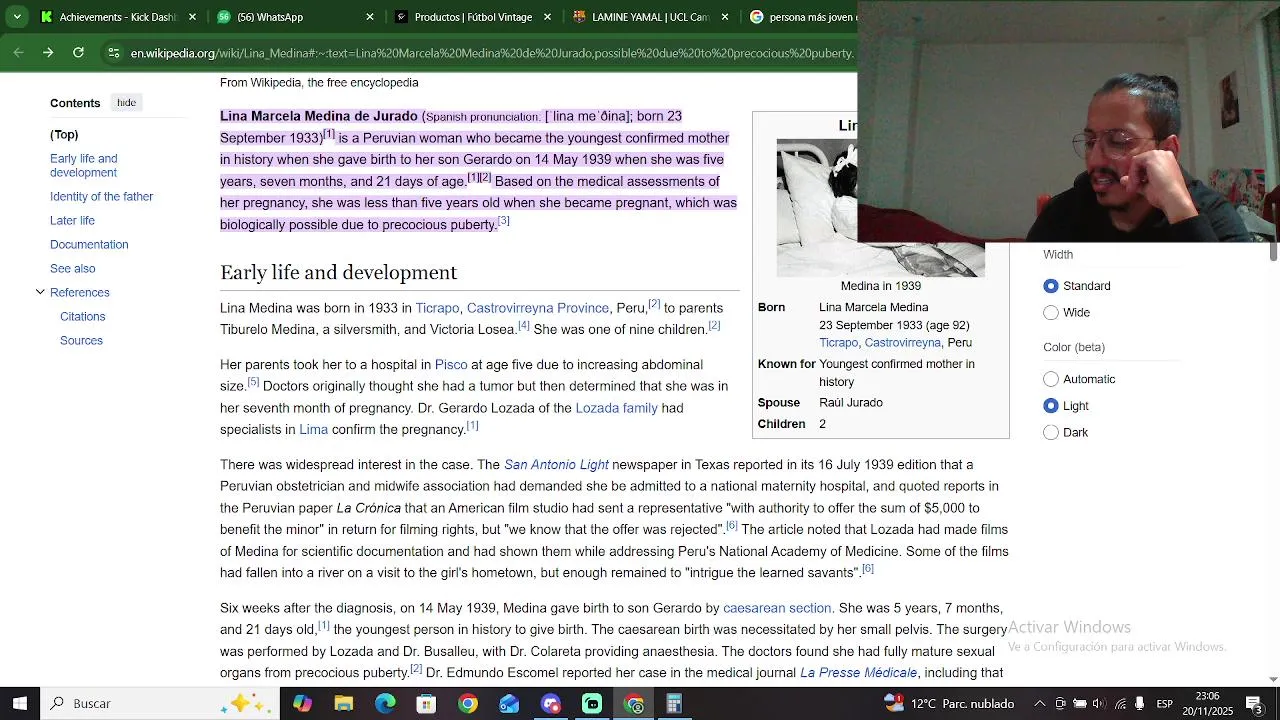Go back in browser history
Viewport: 1280px width, 720px height.
(19, 53)
